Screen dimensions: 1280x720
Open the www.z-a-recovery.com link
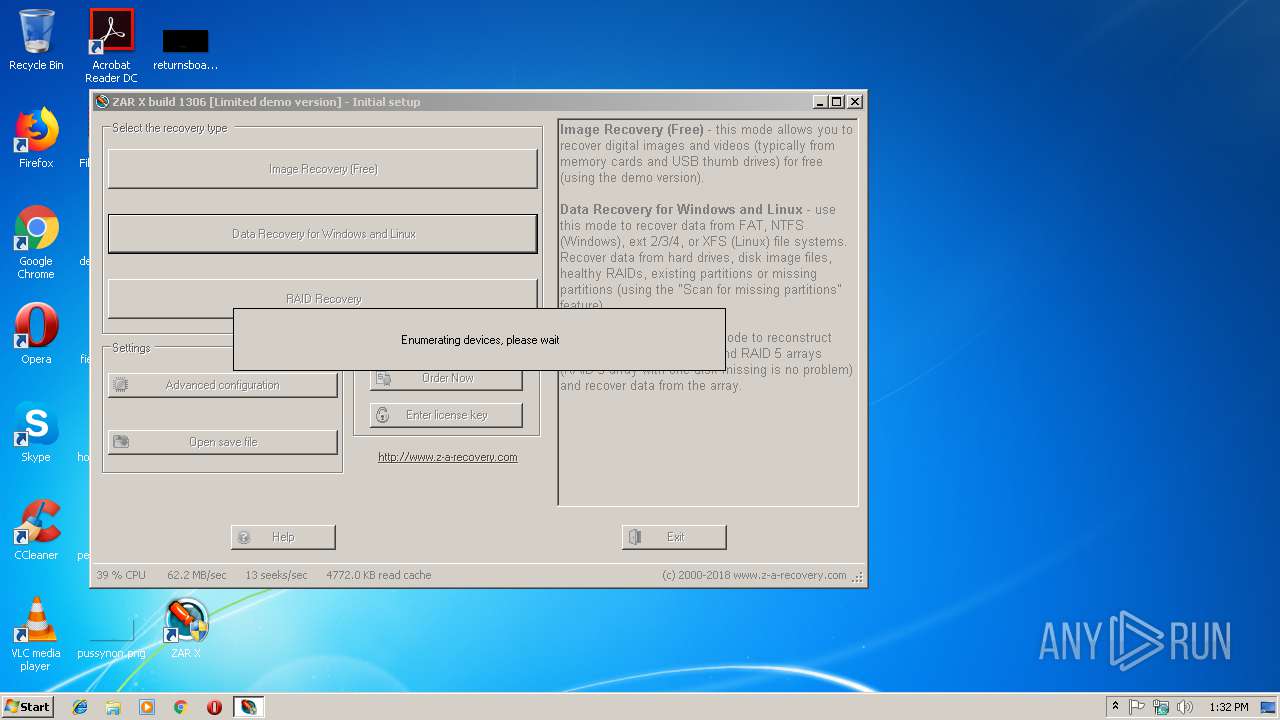(x=448, y=457)
